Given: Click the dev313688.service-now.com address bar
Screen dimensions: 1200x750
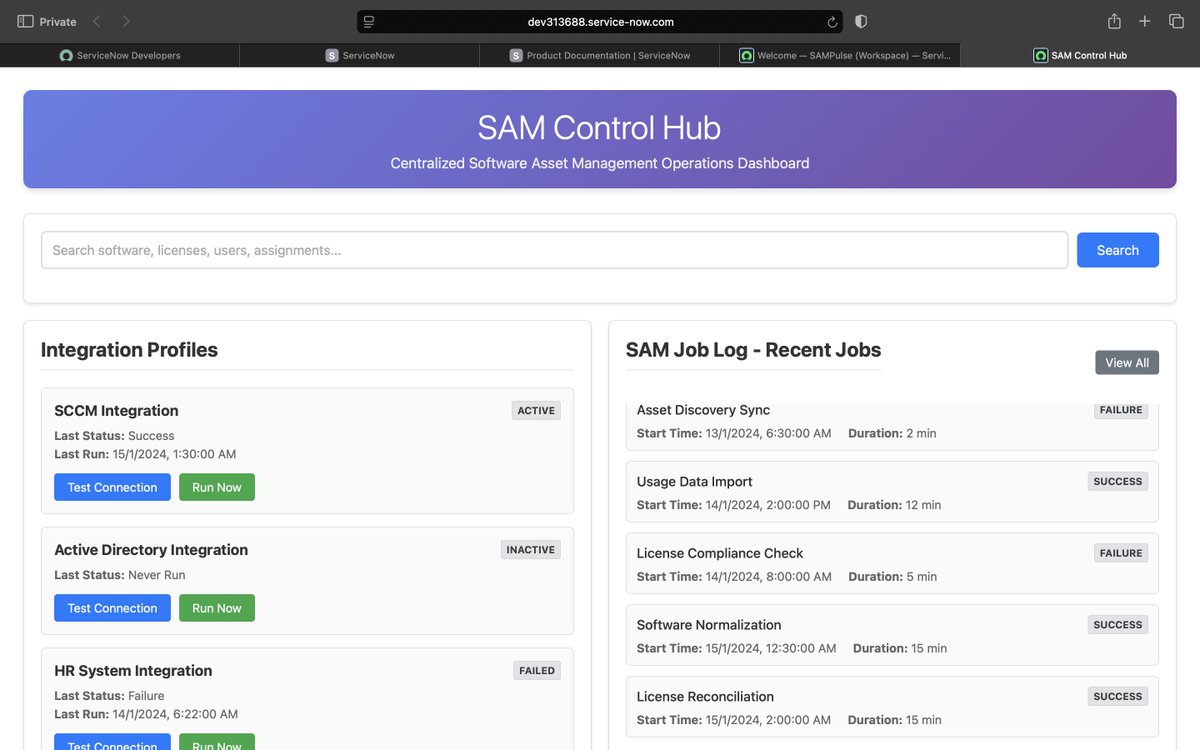Looking at the screenshot, I should [600, 21].
